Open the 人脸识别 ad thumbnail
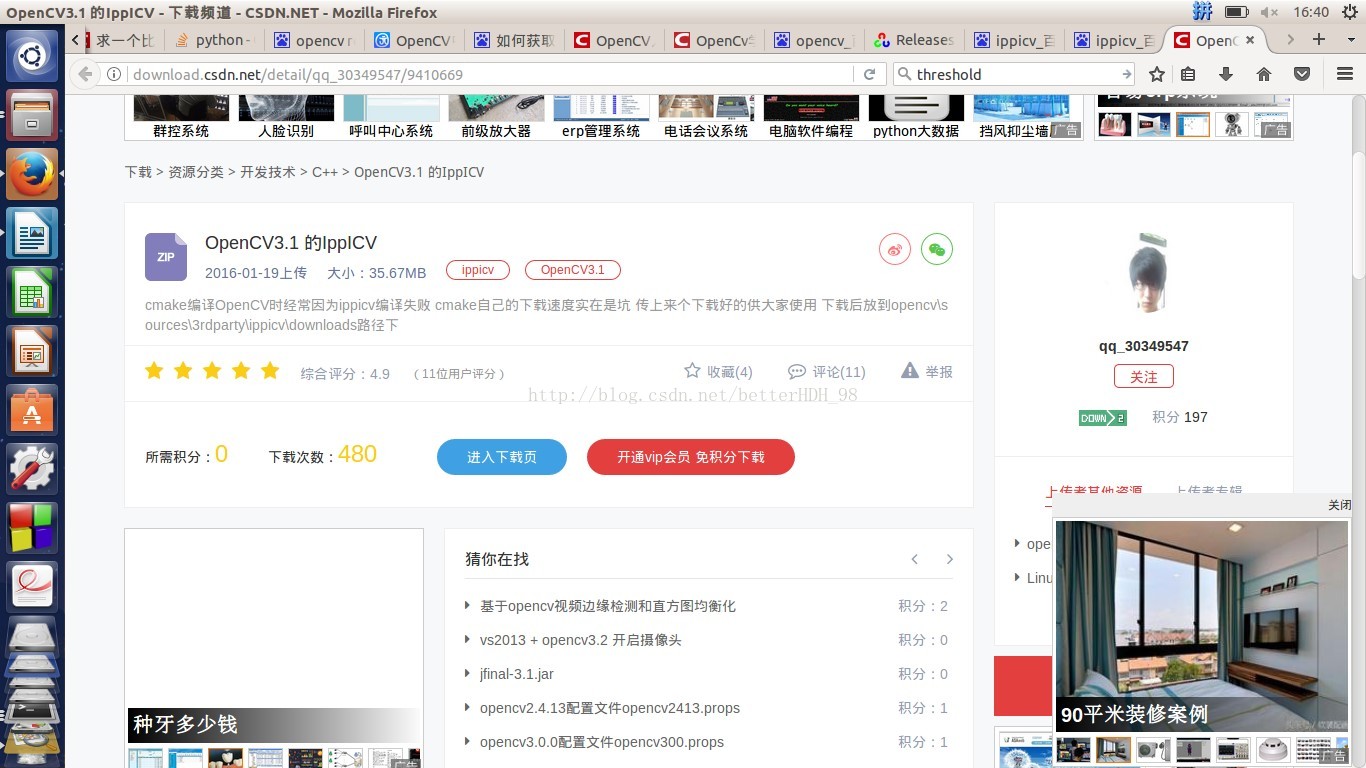 point(286,117)
